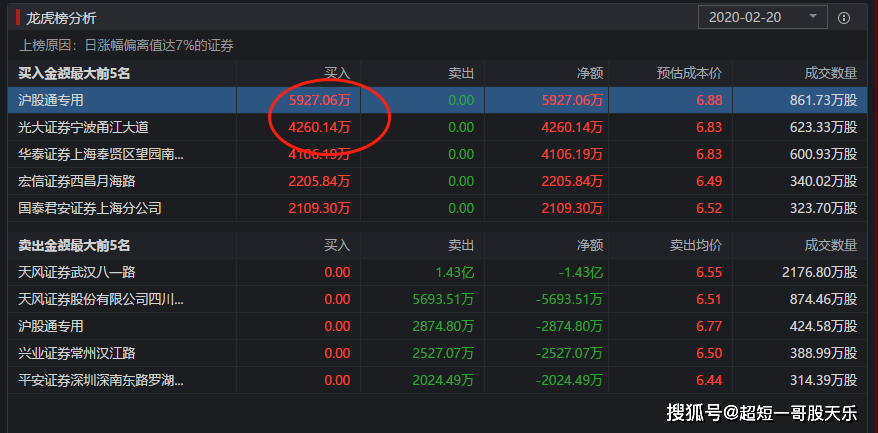Click the 龙虎榜分析 panel title
This screenshot has width=878, height=433.
pyautogui.click(x=62, y=18)
